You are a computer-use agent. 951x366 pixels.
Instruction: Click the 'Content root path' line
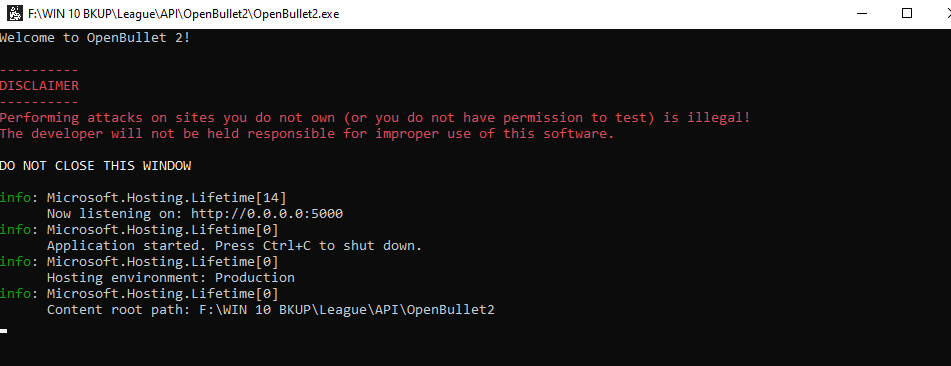pos(271,310)
